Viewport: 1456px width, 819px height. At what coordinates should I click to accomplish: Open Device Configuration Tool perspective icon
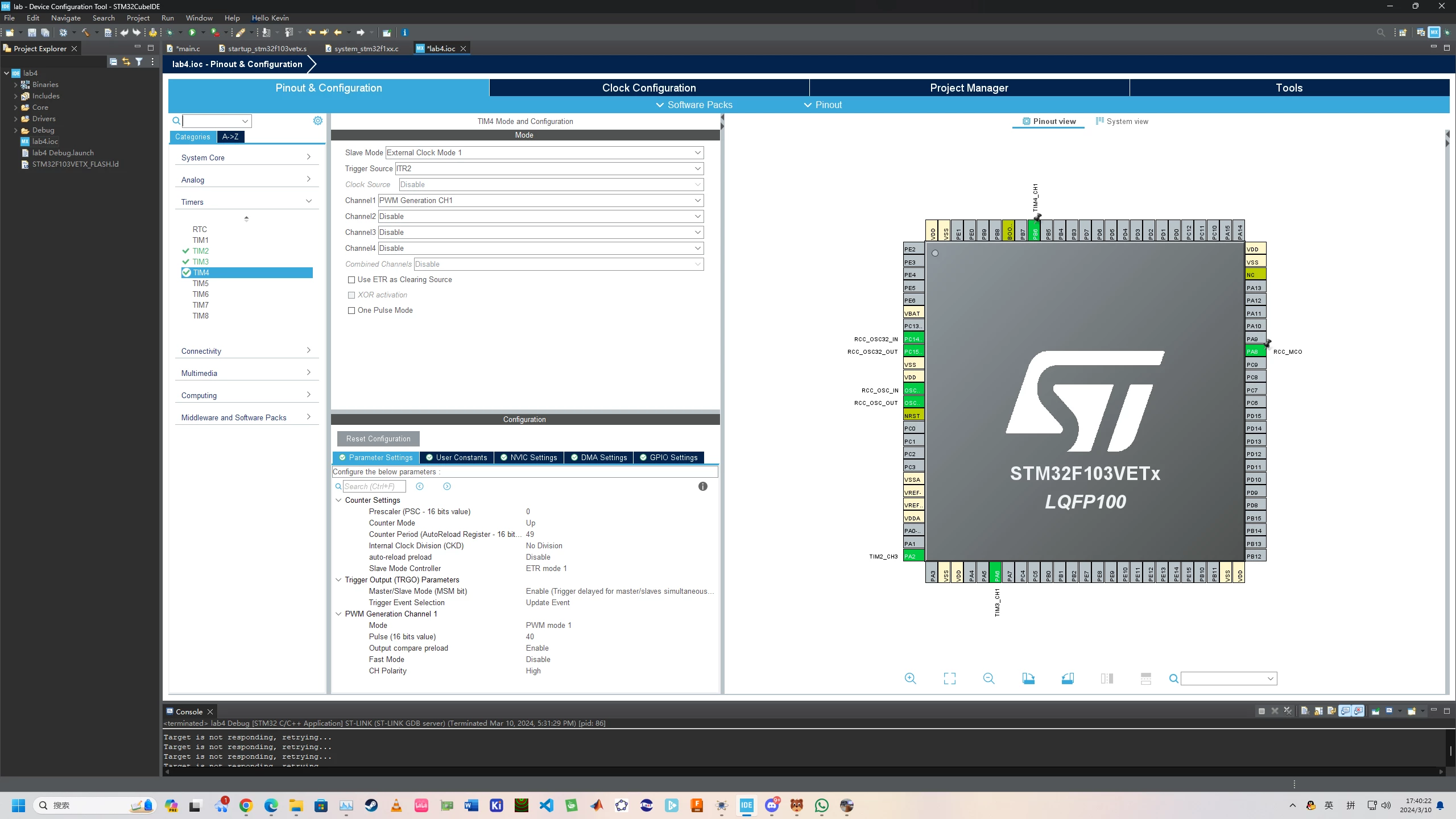click(1434, 32)
